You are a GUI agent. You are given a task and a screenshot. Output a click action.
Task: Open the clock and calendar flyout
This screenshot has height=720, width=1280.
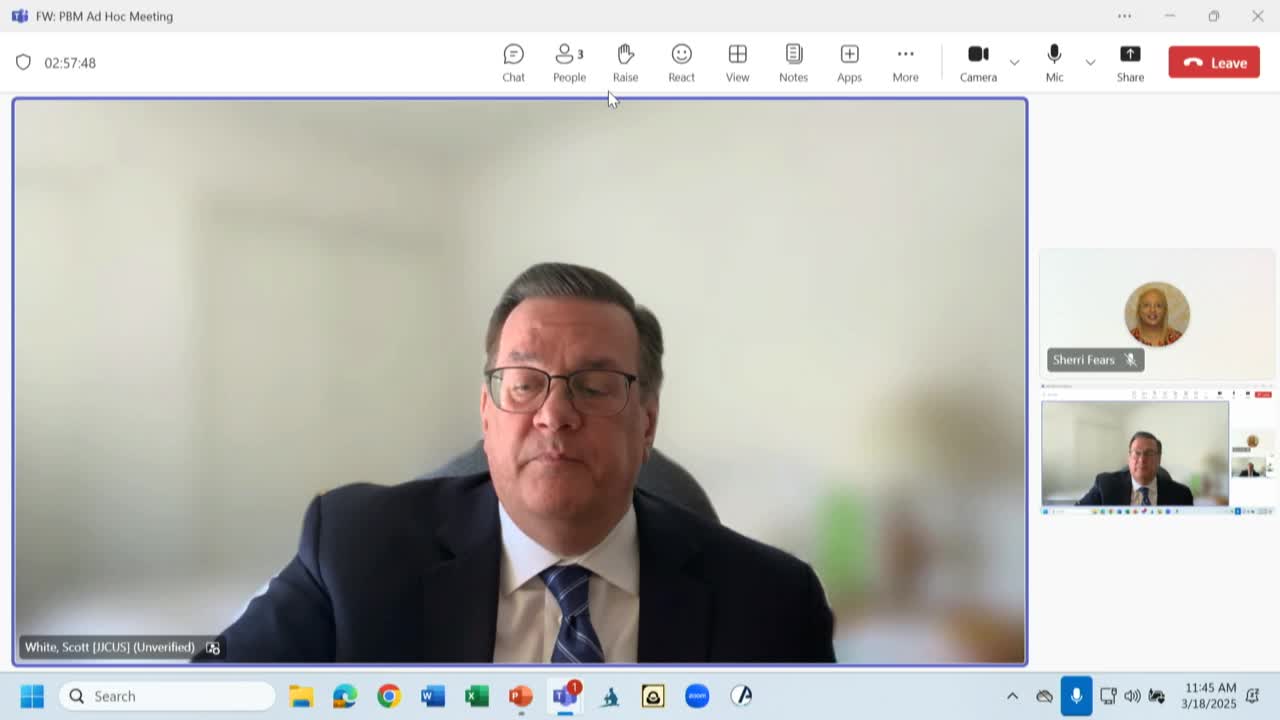coord(1210,696)
